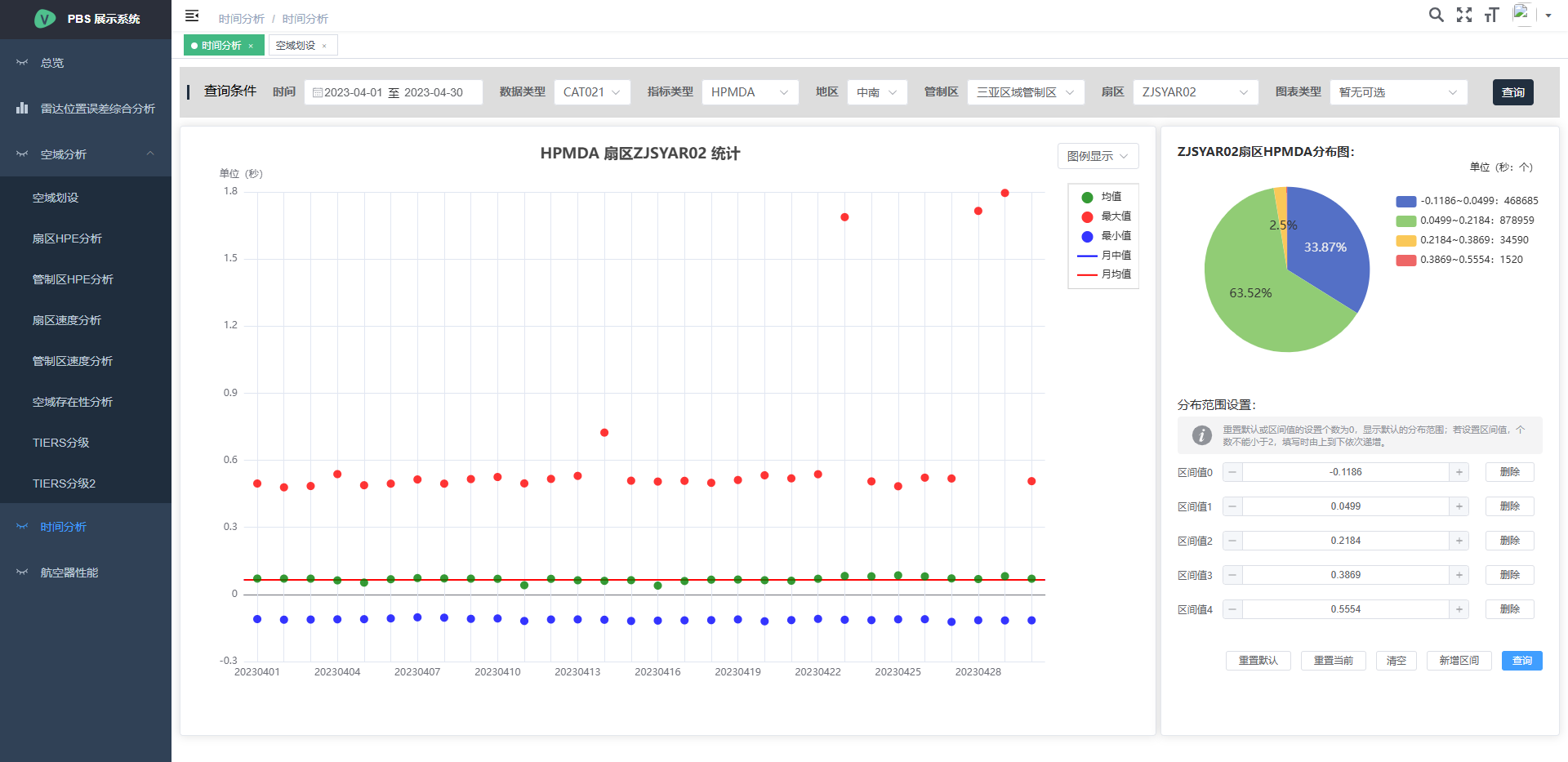
Task: Open 雷达位置误差综合分析 menu
Action: [86, 108]
